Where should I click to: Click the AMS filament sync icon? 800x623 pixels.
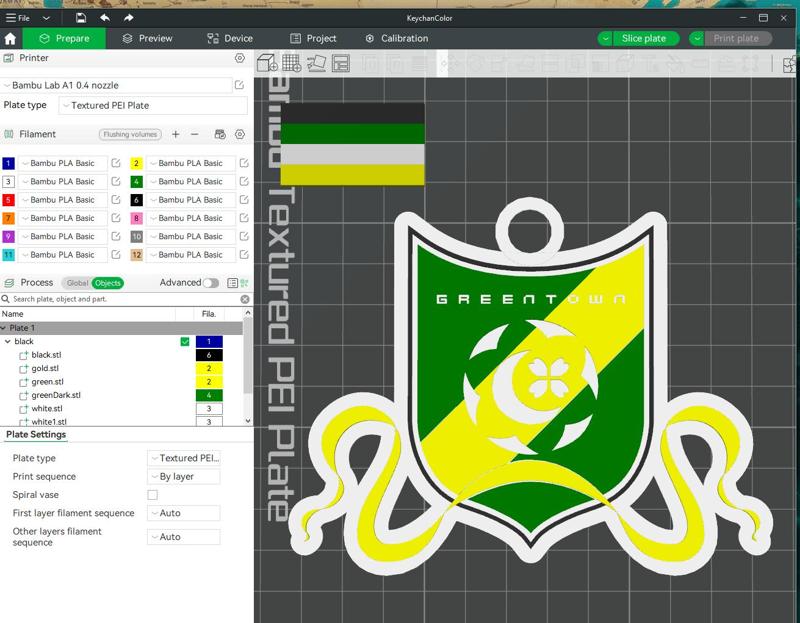coord(220,134)
